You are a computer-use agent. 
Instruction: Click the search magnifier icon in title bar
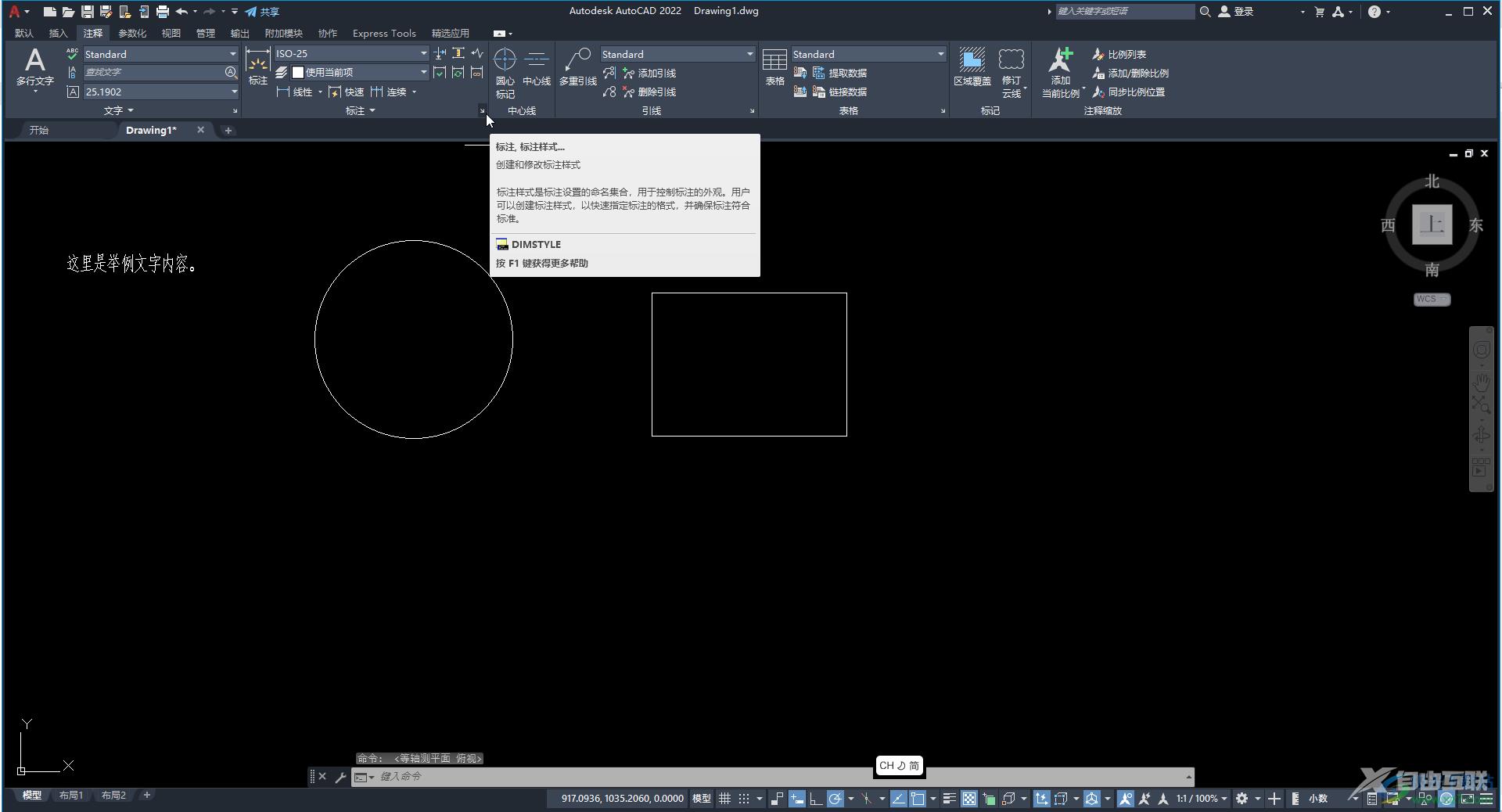1206,12
